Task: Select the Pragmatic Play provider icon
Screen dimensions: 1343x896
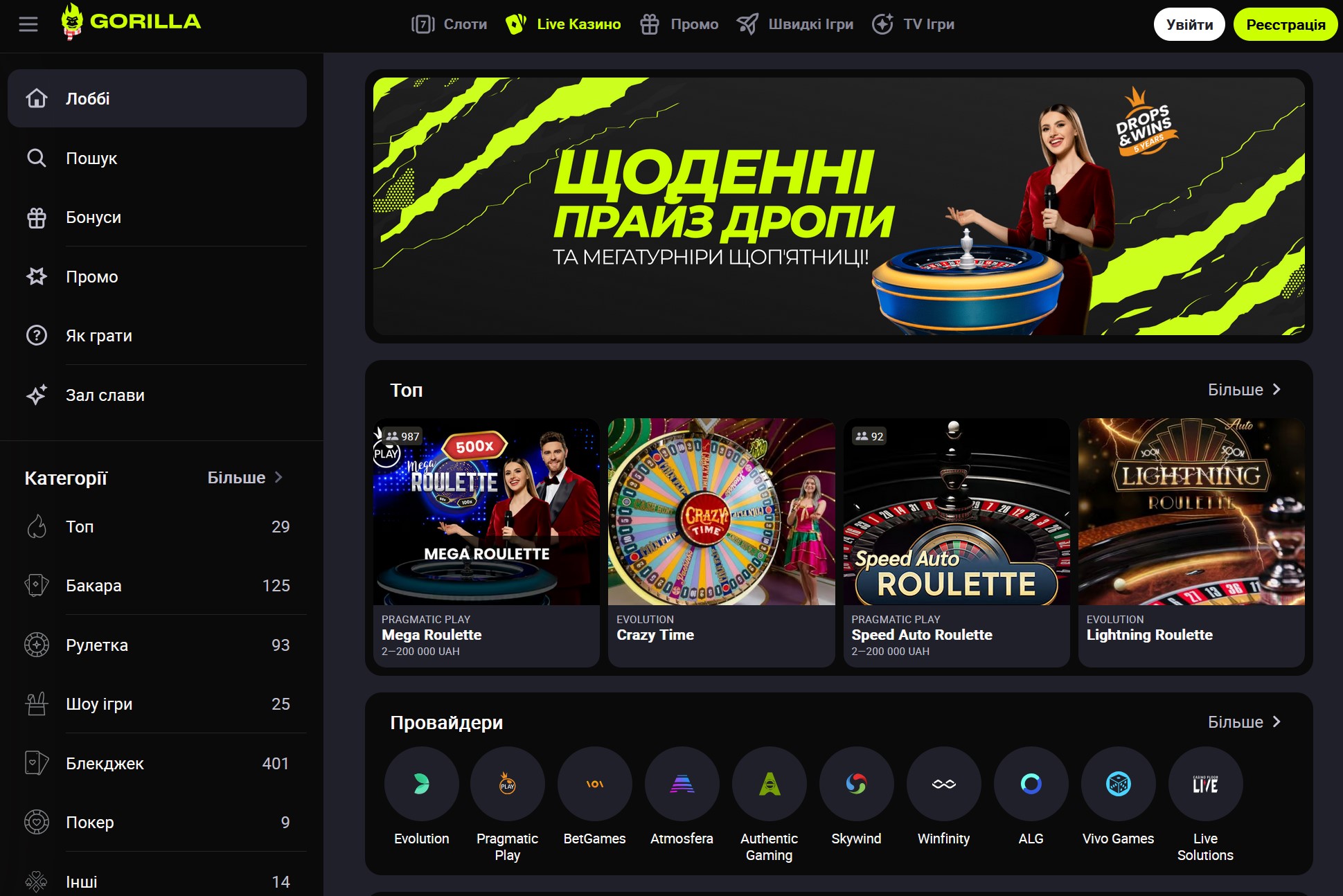Action: tap(508, 784)
